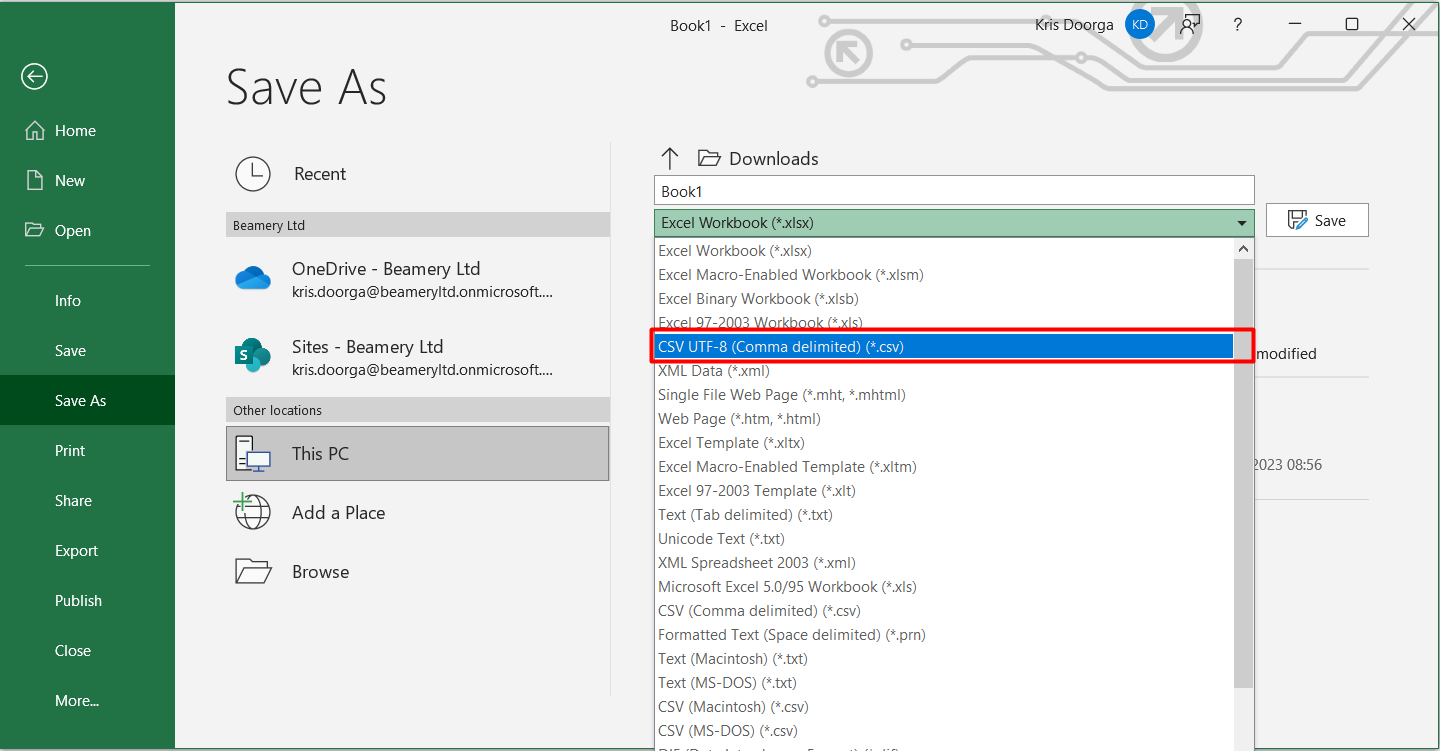Open the file type dropdown arrow
Image resolution: width=1440 pixels, height=751 pixels.
click(x=1242, y=223)
